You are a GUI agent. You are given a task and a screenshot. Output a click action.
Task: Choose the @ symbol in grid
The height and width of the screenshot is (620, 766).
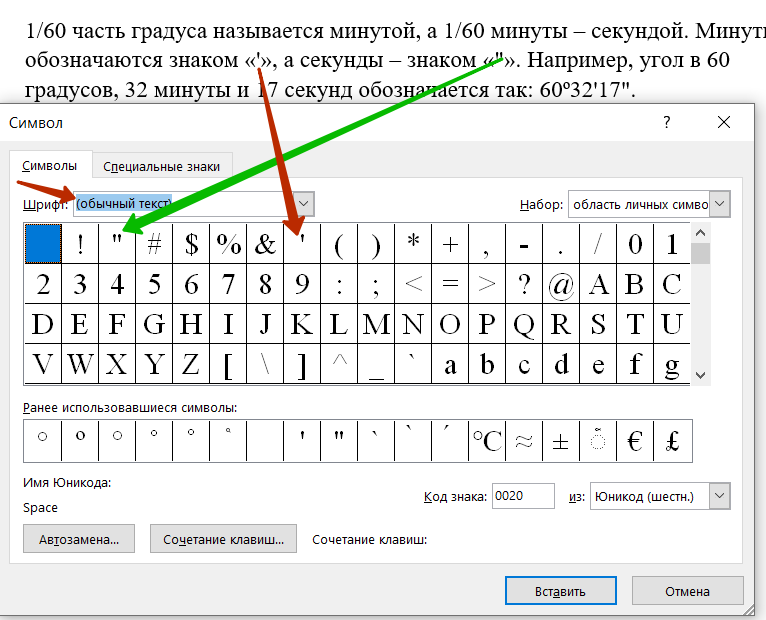click(561, 284)
